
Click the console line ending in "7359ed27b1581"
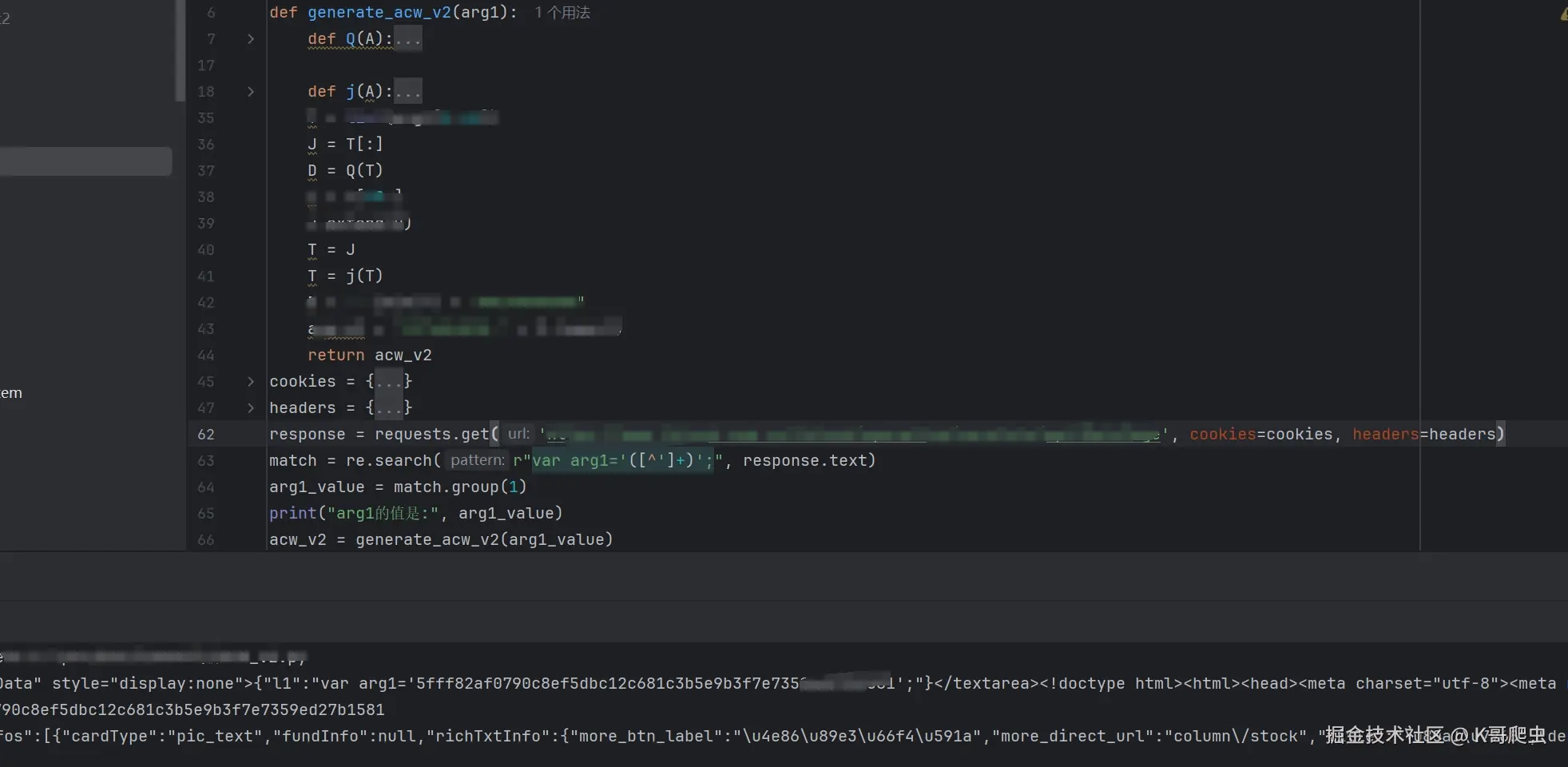pos(193,710)
